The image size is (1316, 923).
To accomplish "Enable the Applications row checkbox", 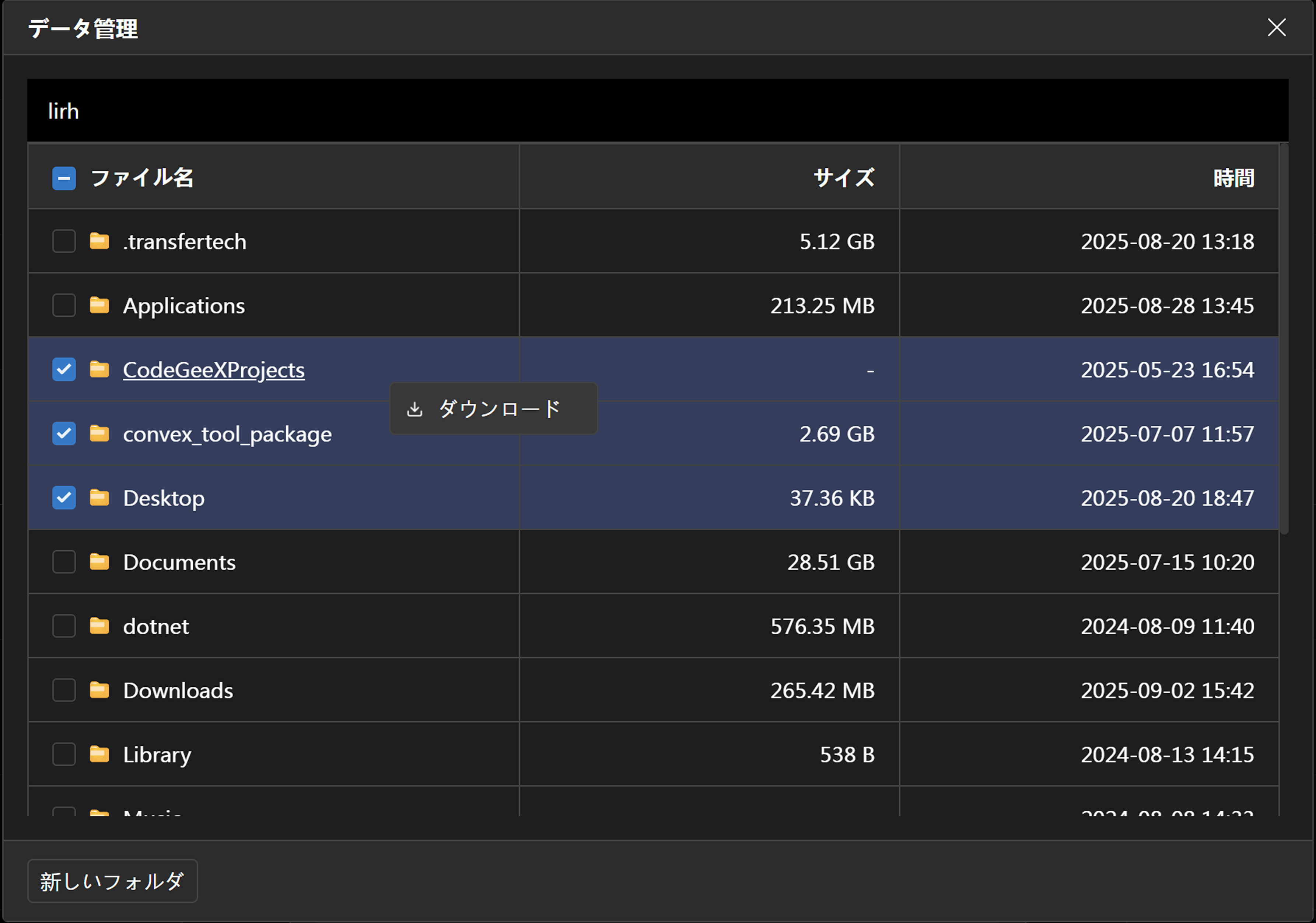I will click(64, 305).
